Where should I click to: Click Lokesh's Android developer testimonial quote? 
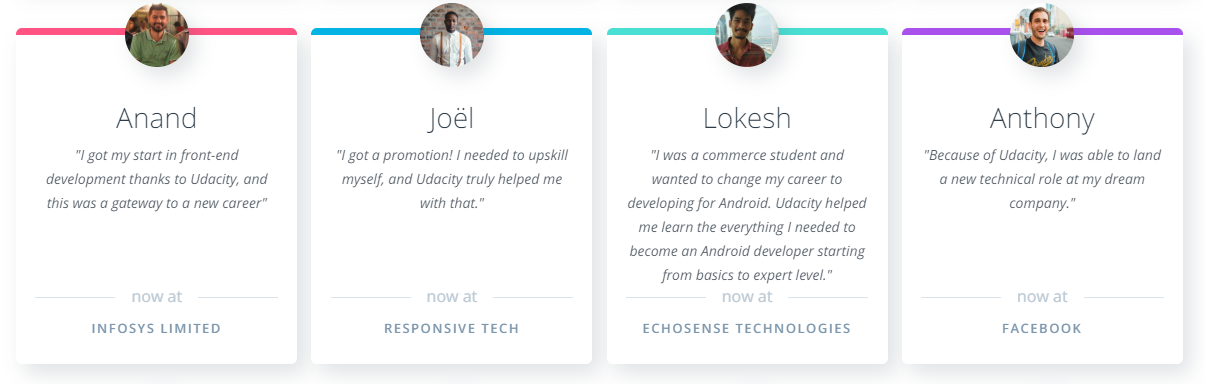tap(747, 215)
